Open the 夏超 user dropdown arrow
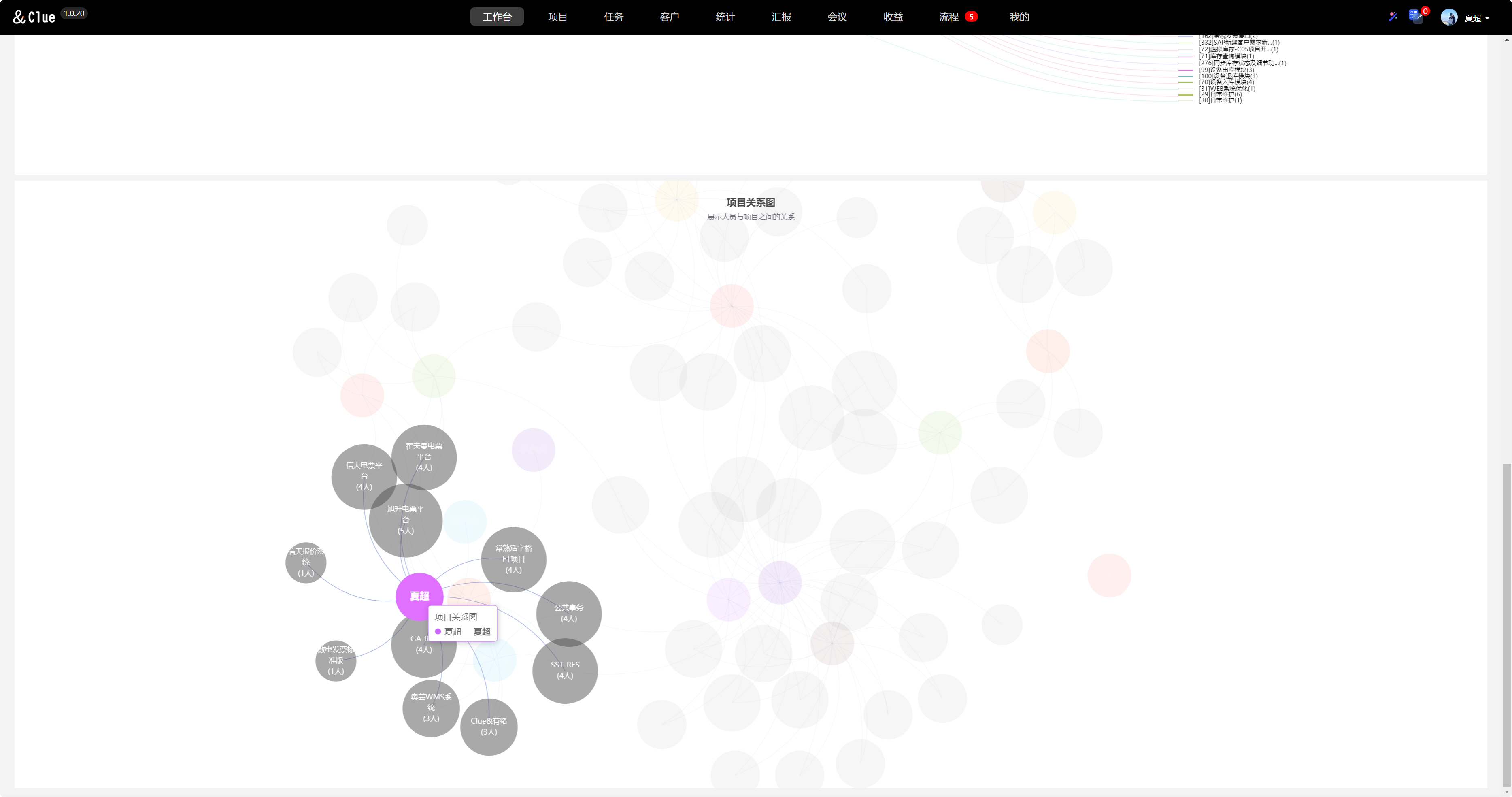 [1487, 18]
